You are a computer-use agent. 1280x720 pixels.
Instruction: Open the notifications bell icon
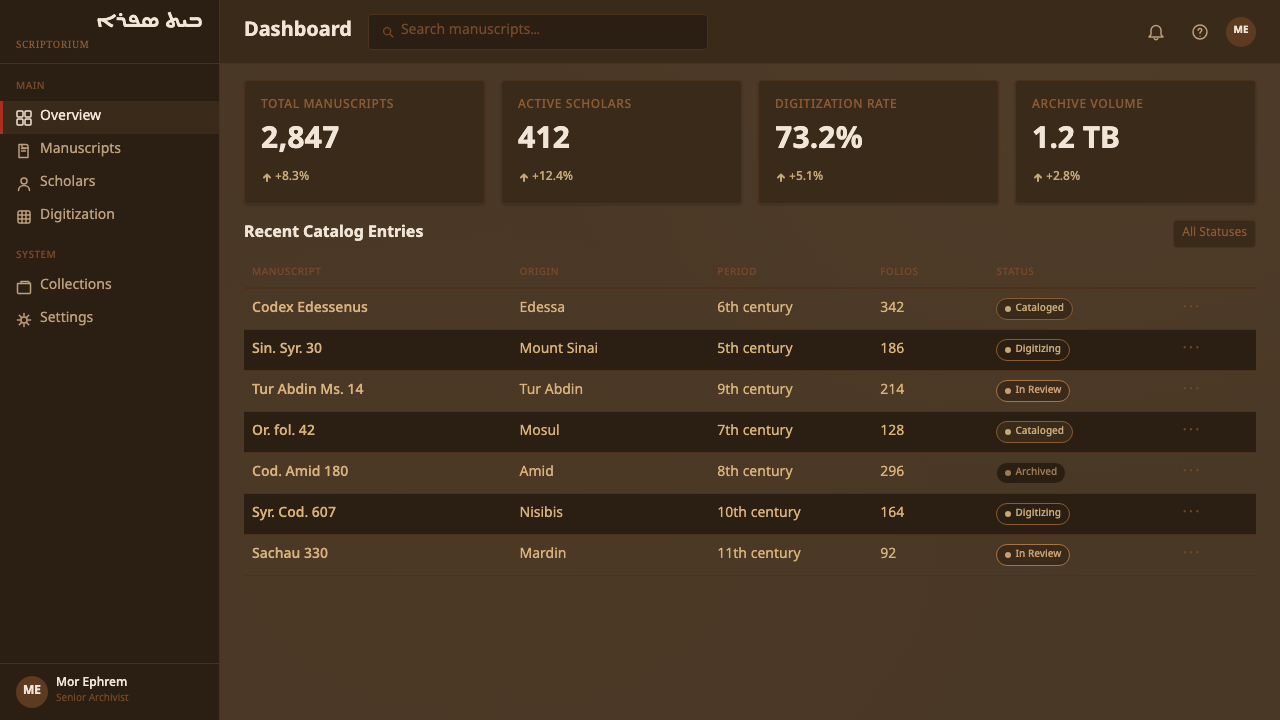(x=1156, y=32)
